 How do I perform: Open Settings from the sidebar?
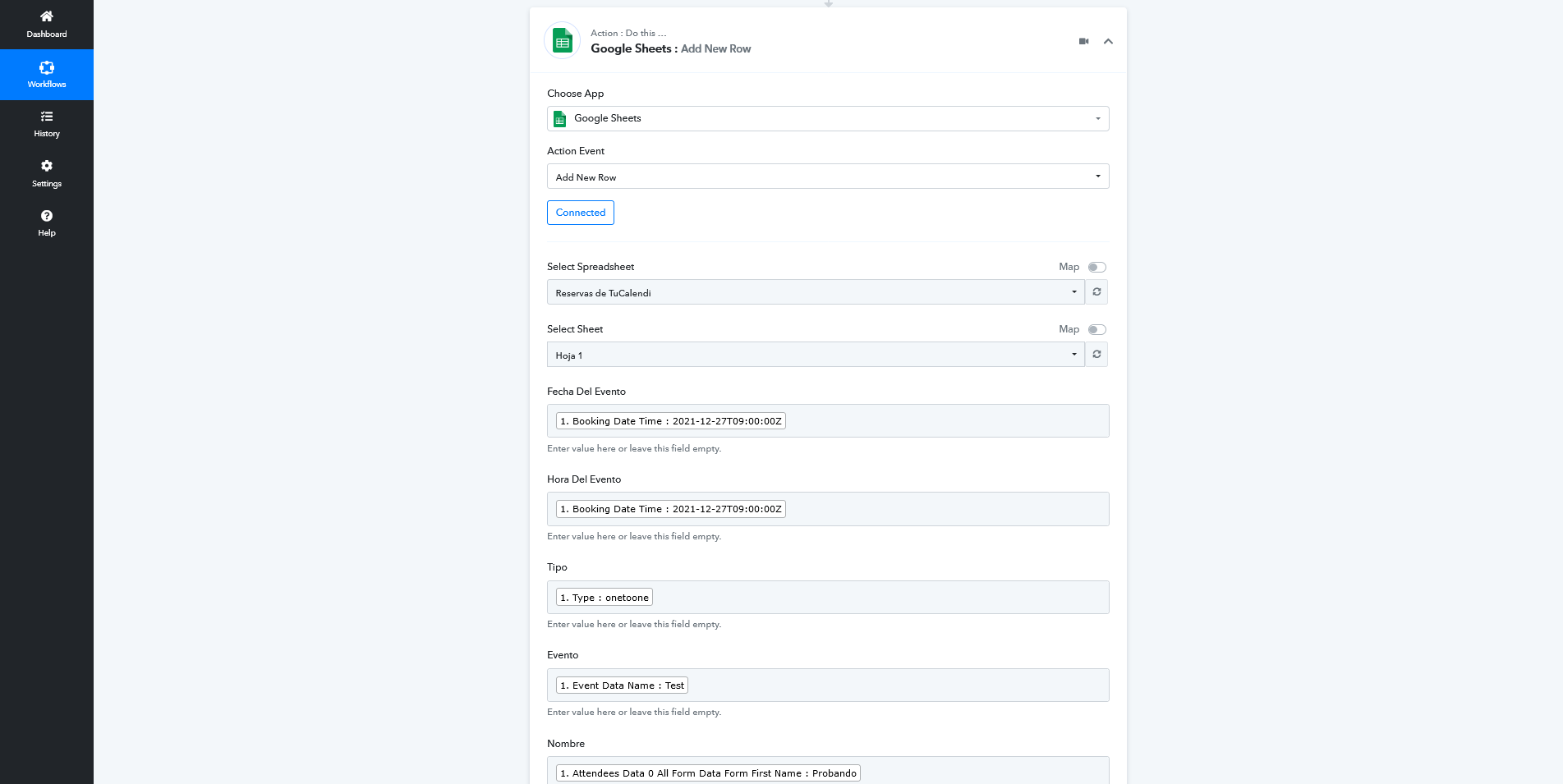(47, 174)
